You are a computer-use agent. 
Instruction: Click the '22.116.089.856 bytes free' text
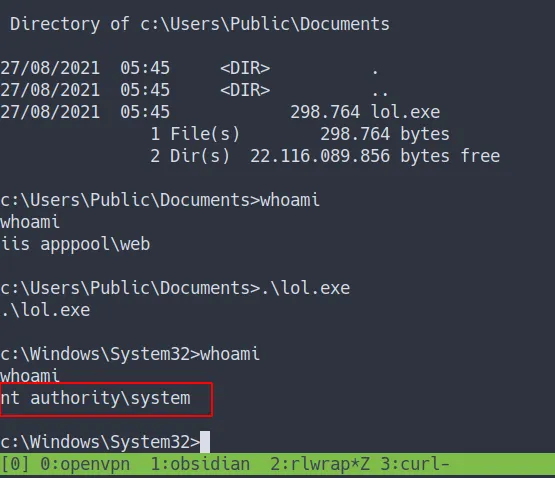tap(375, 156)
